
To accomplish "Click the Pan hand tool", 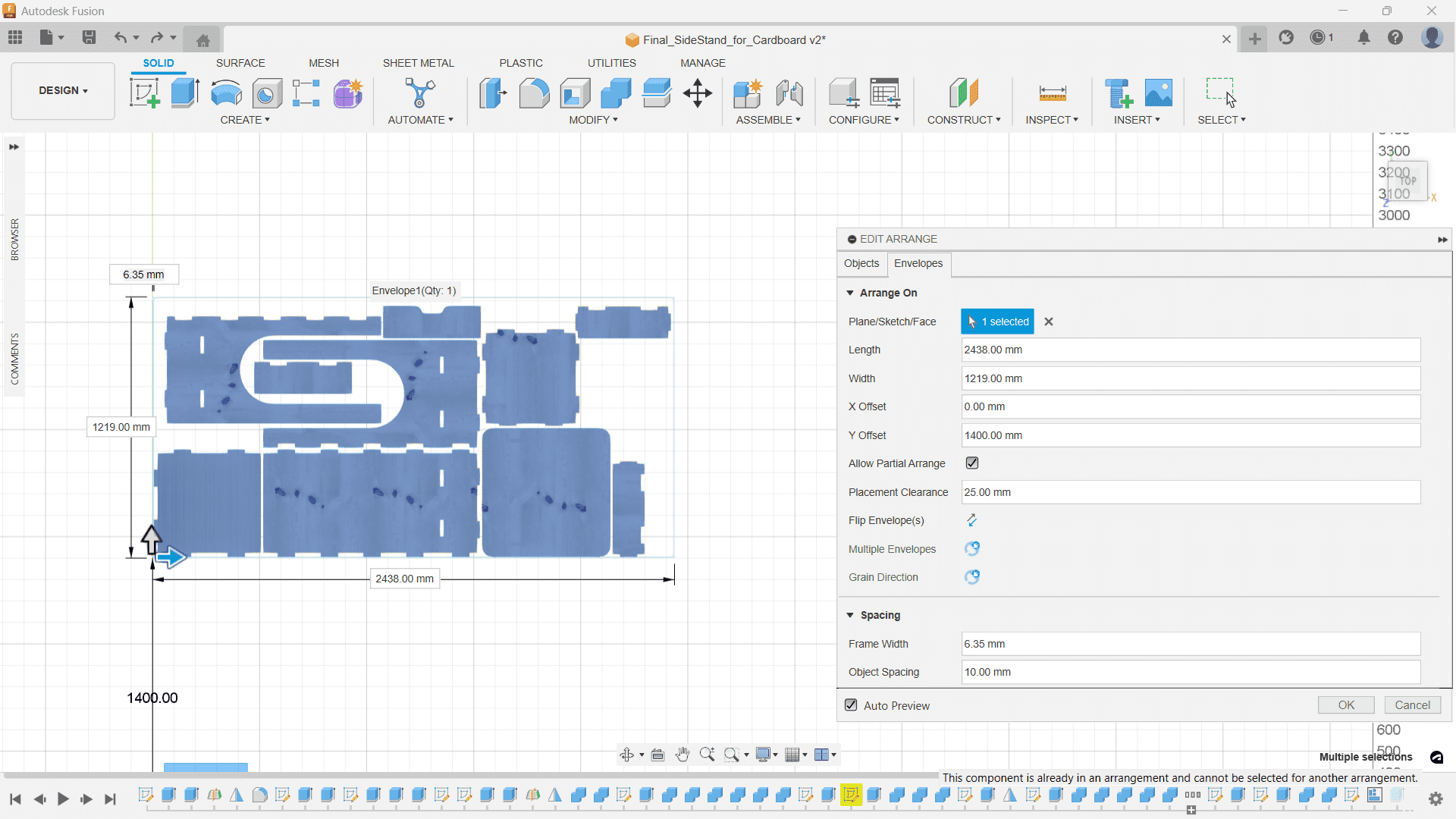I will click(x=682, y=755).
